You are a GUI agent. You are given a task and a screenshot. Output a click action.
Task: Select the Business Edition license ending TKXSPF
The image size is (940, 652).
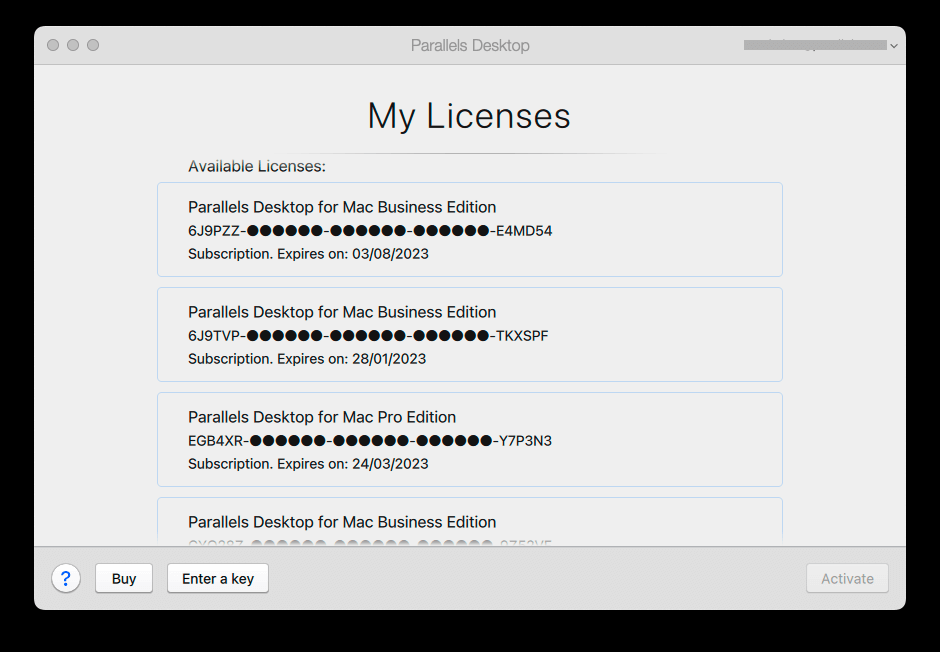point(469,334)
